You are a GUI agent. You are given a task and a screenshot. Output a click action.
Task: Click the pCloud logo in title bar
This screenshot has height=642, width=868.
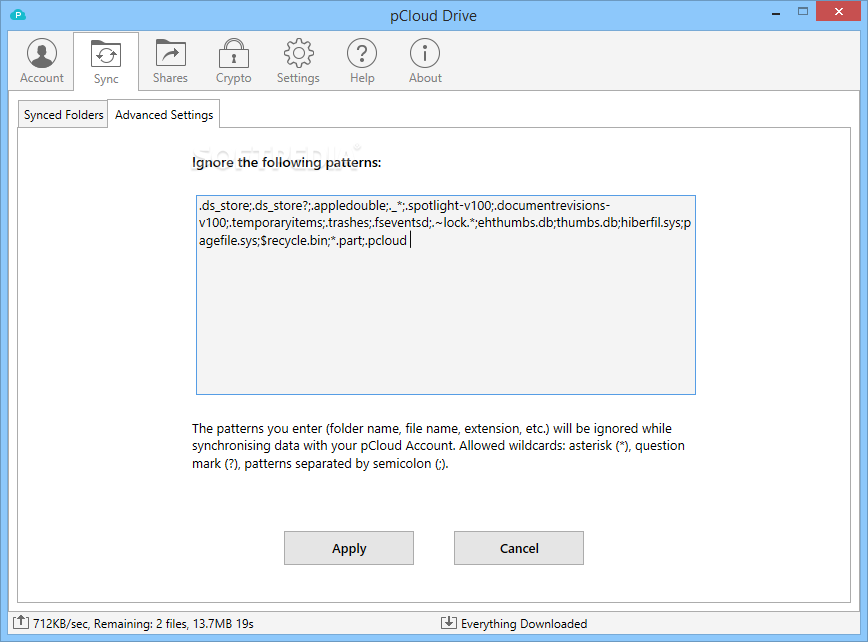tap(18, 15)
